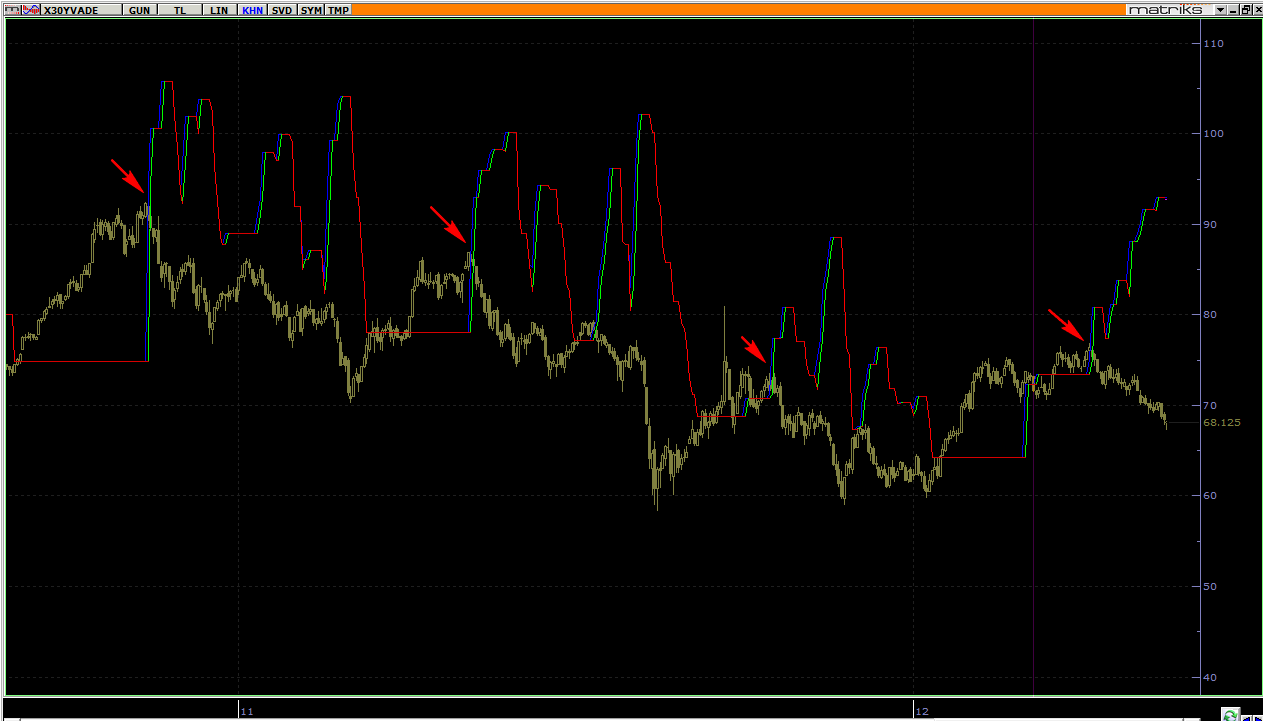1263x721 pixels.
Task: Click the date label 11 on time axis
Action: 247,711
